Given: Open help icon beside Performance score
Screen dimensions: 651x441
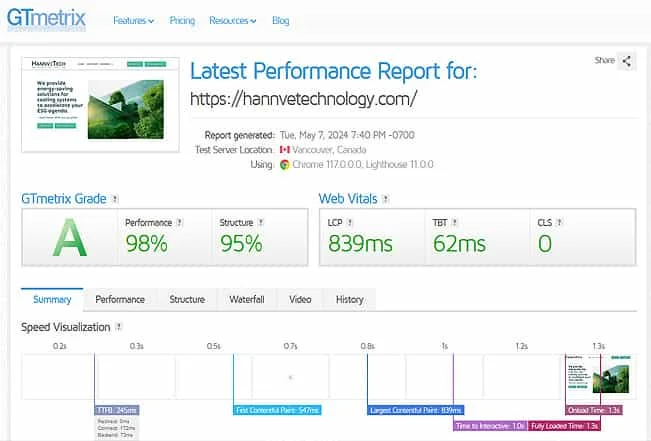Looking at the screenshot, I should click(x=179, y=223).
